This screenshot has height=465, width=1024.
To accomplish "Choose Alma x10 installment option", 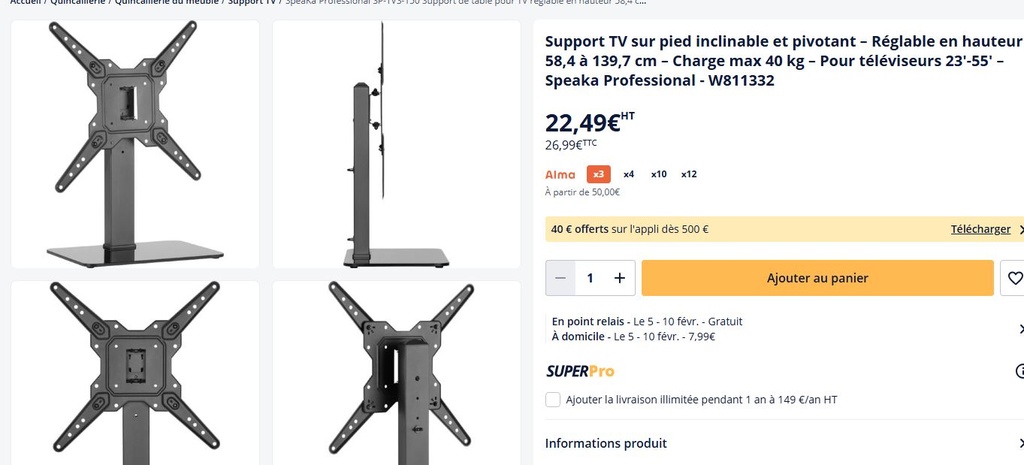I will pos(658,174).
